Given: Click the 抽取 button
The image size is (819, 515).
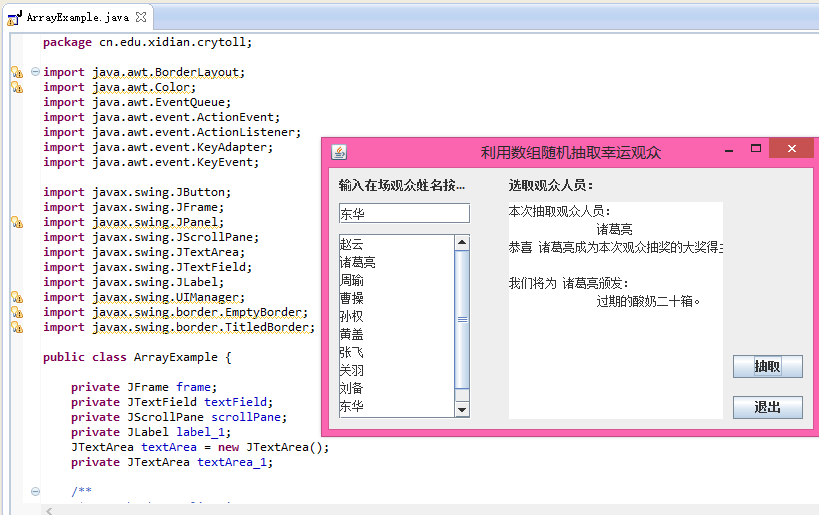Looking at the screenshot, I should coord(767,366).
